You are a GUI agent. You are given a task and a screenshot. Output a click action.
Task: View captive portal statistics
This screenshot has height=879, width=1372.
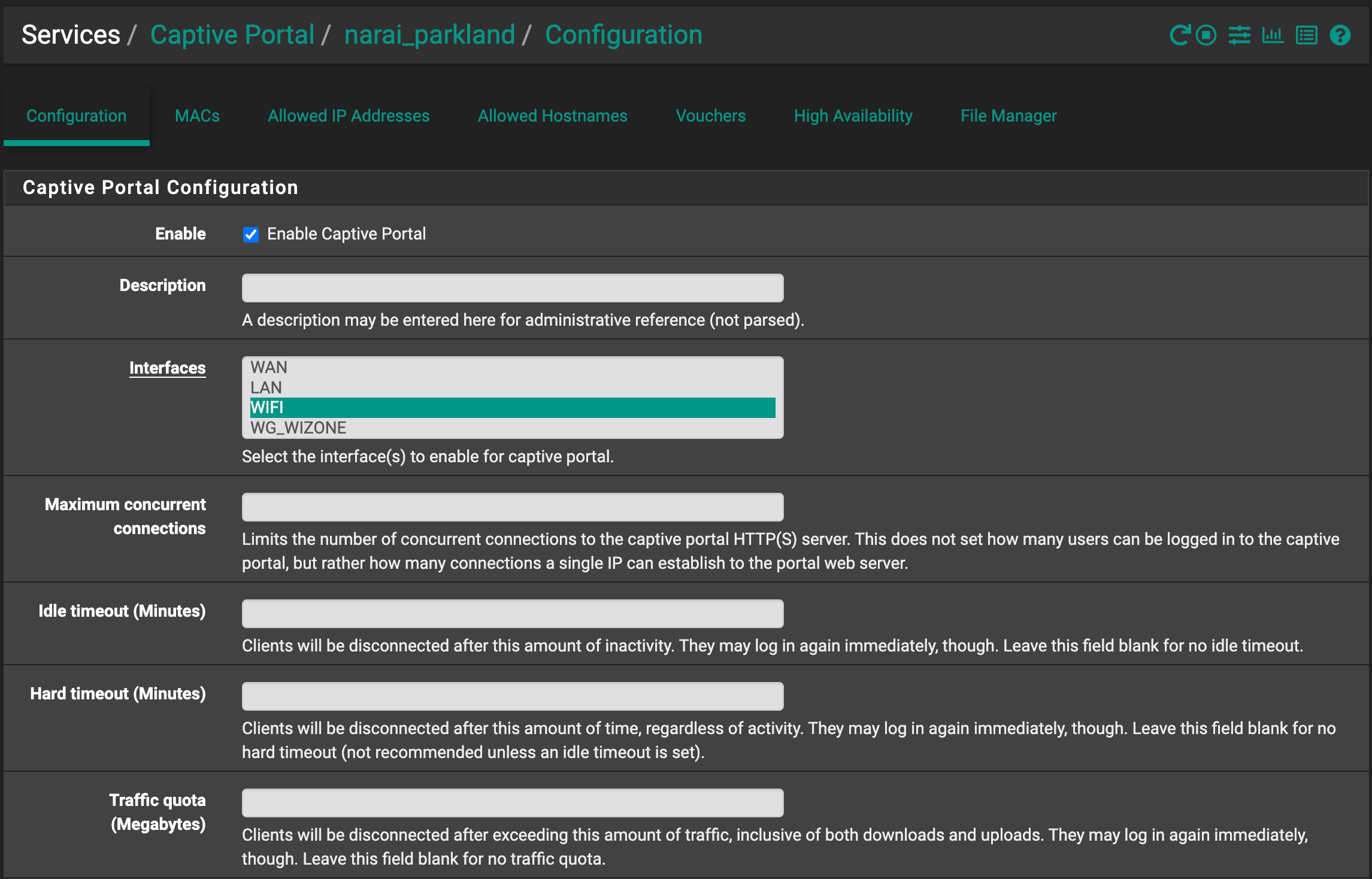tap(1273, 35)
